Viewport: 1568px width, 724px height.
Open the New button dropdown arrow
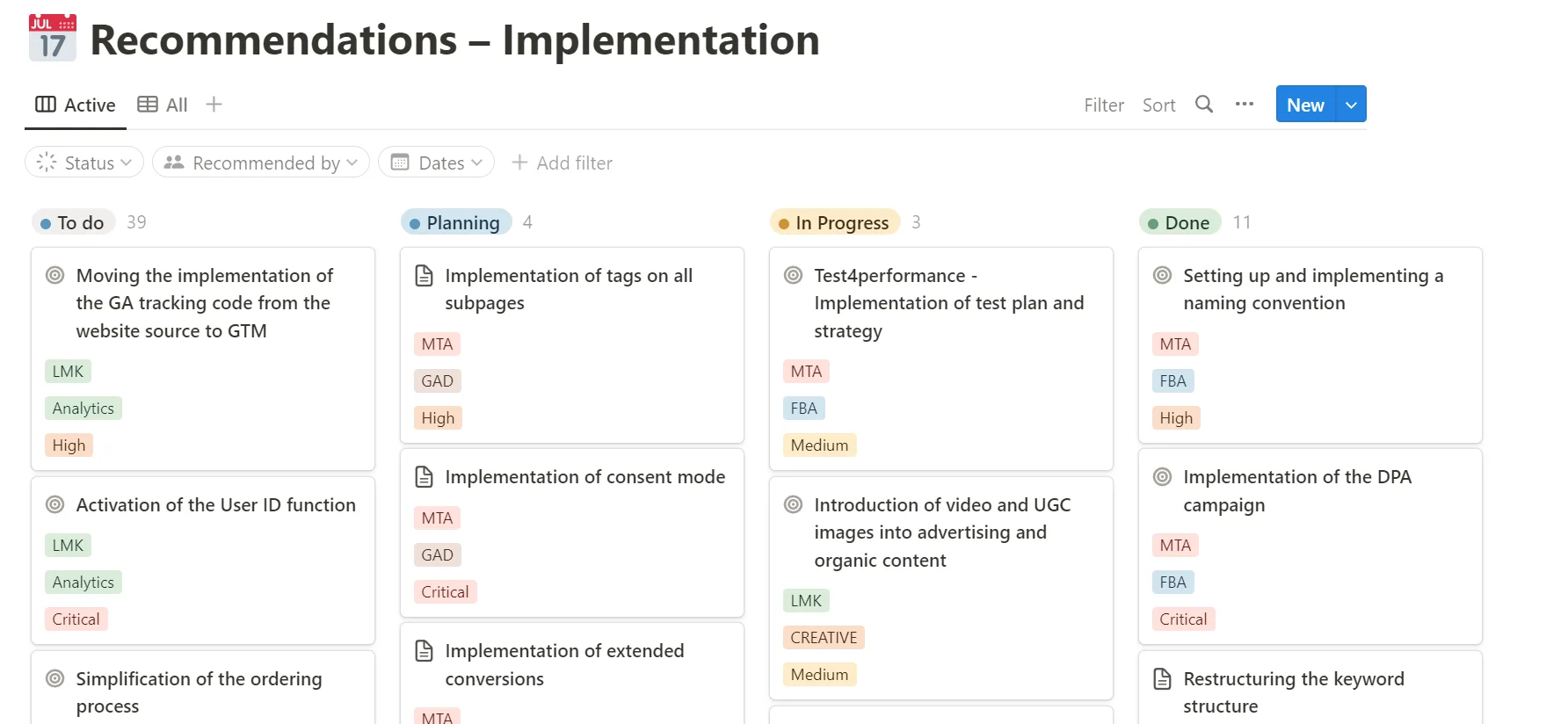1351,105
